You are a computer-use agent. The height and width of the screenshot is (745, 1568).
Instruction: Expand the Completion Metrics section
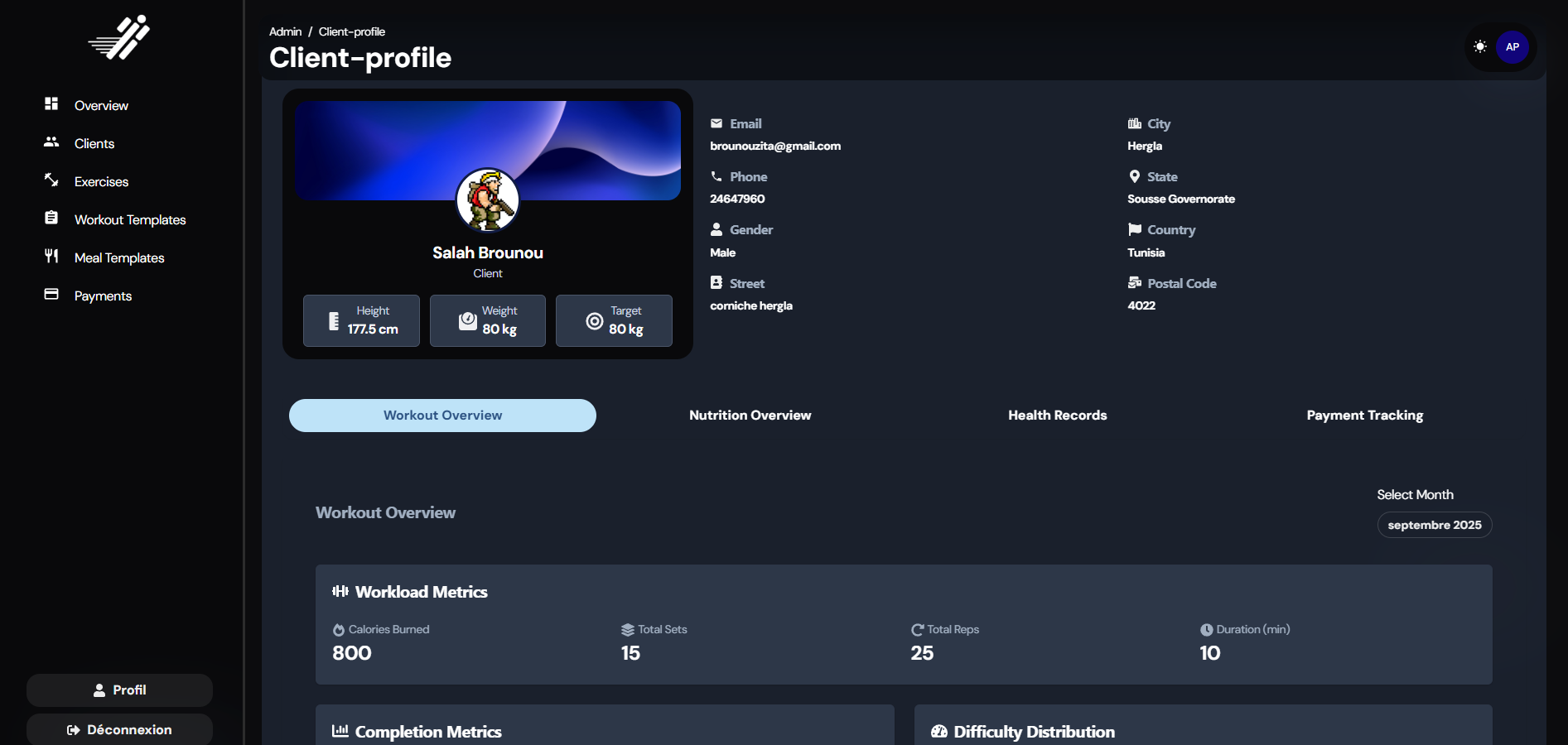(428, 732)
